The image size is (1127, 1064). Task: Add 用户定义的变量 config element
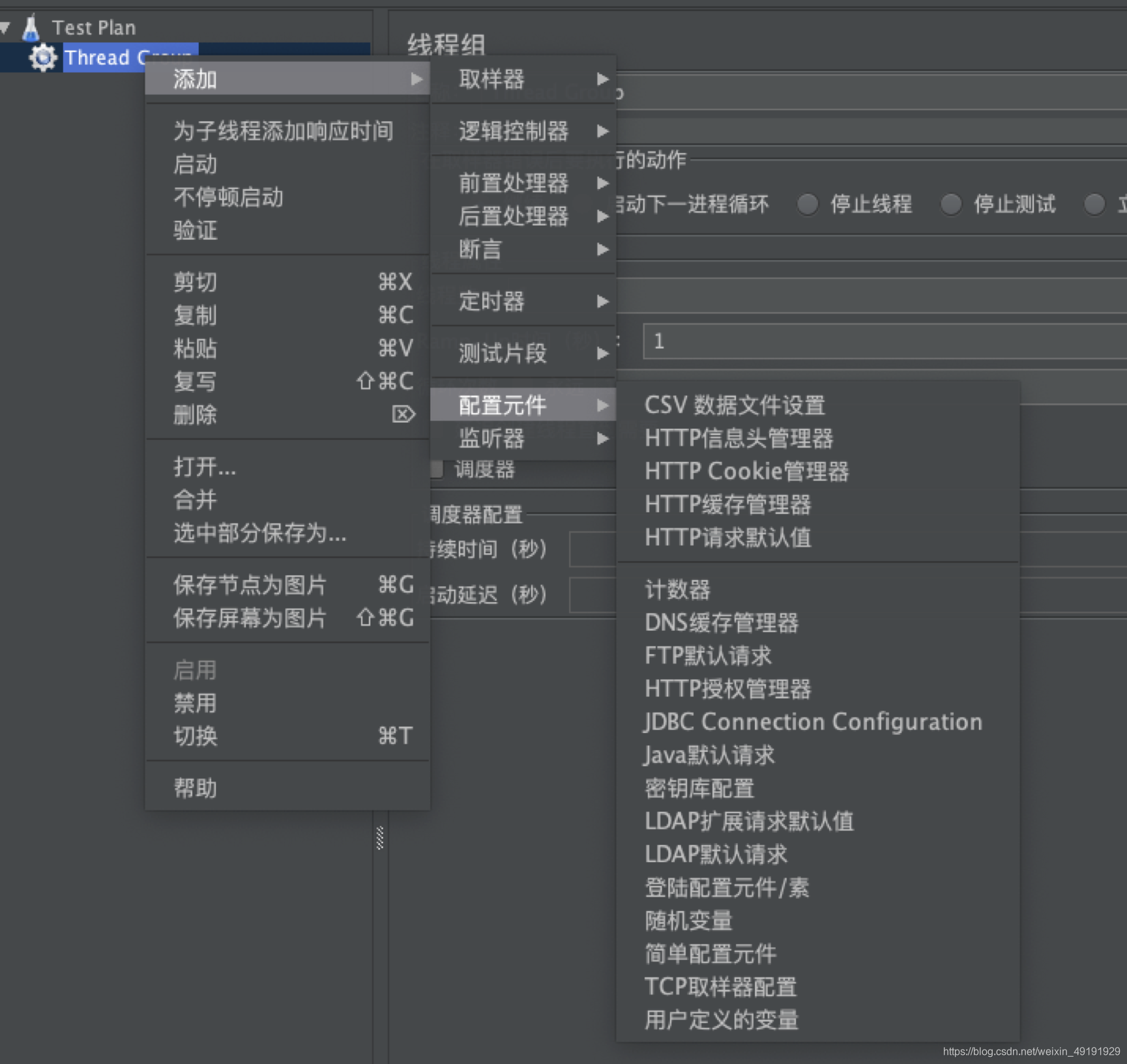818,1020
